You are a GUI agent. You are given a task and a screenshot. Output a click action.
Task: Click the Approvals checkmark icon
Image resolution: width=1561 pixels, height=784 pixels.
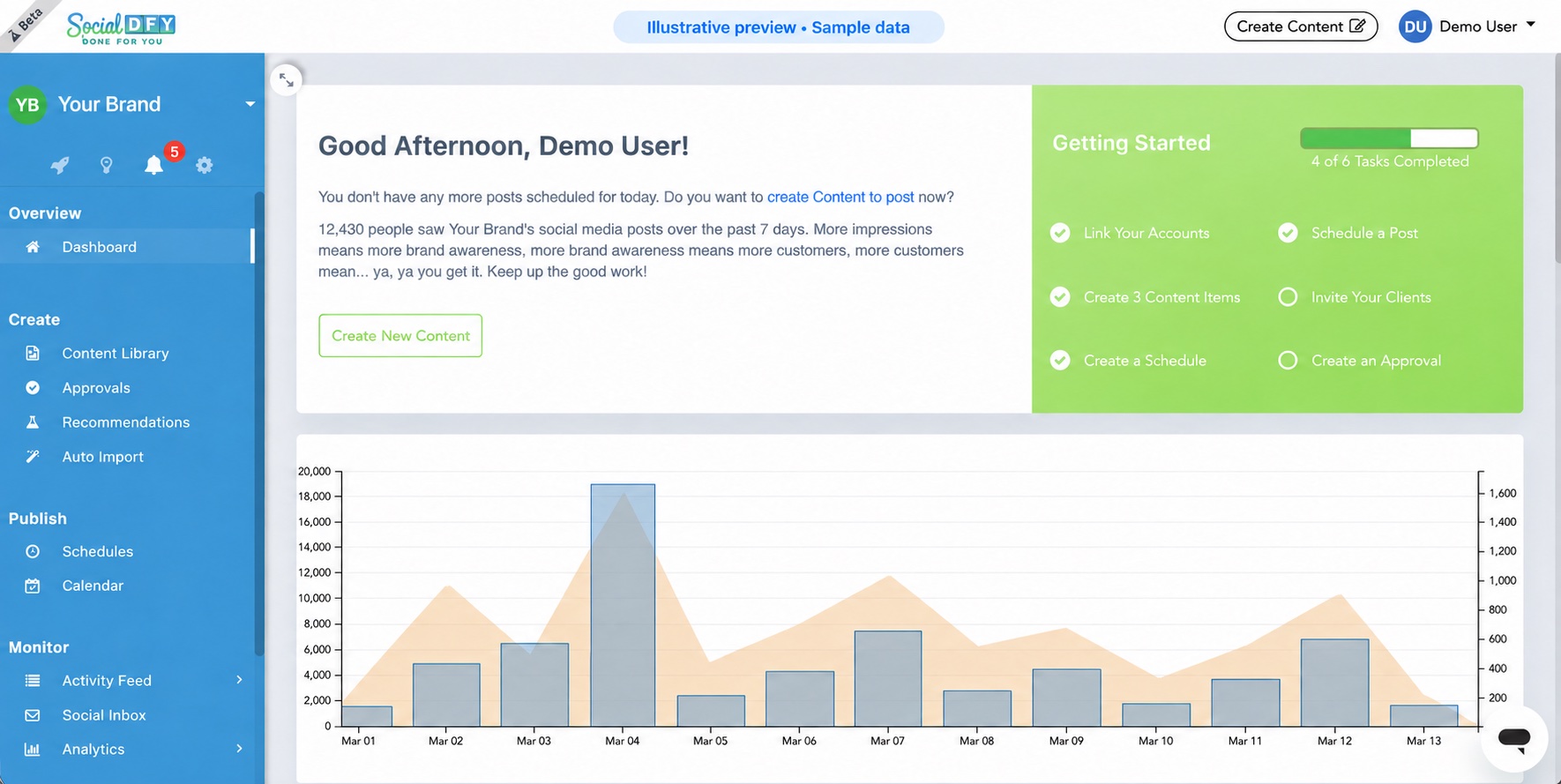(x=33, y=387)
